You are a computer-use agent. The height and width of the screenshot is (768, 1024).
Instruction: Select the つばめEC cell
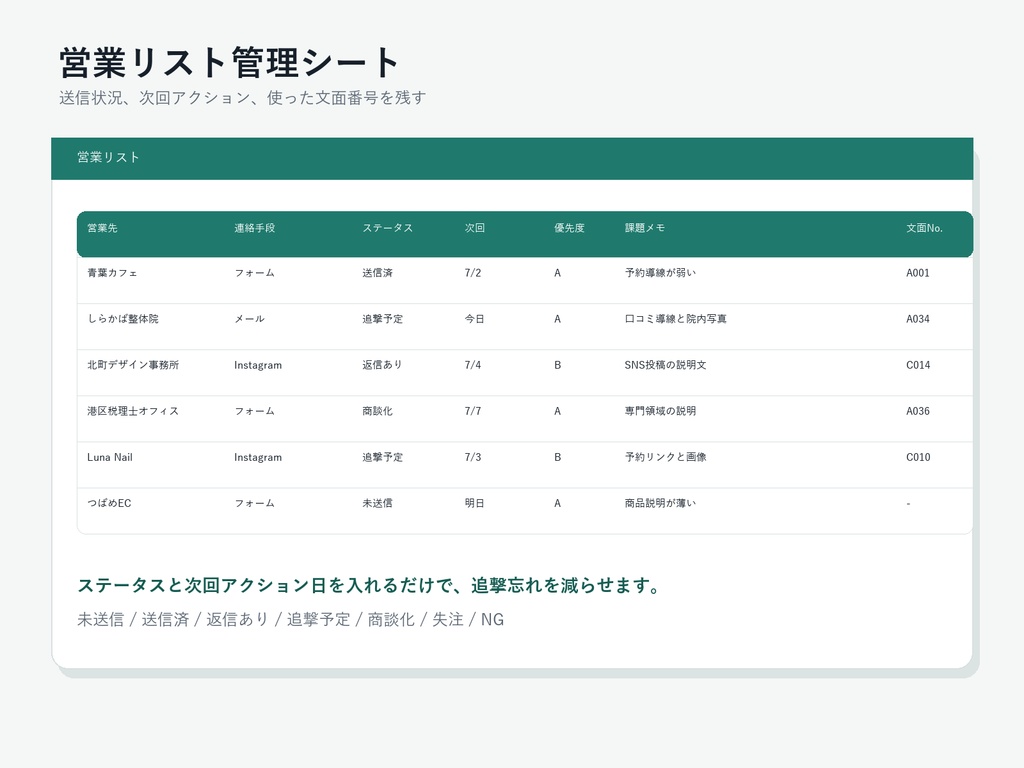(x=109, y=503)
